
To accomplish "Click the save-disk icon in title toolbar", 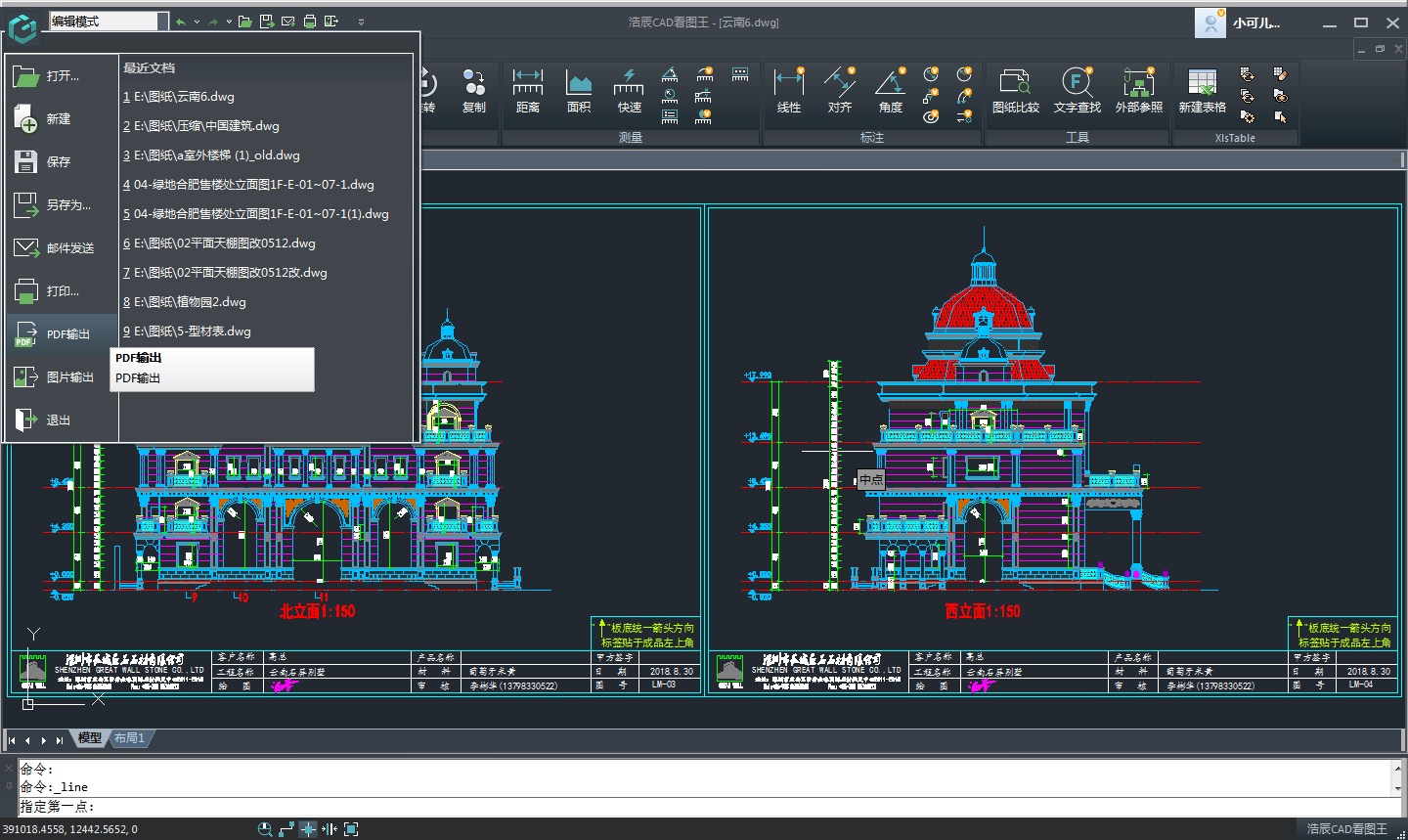I will (267, 21).
